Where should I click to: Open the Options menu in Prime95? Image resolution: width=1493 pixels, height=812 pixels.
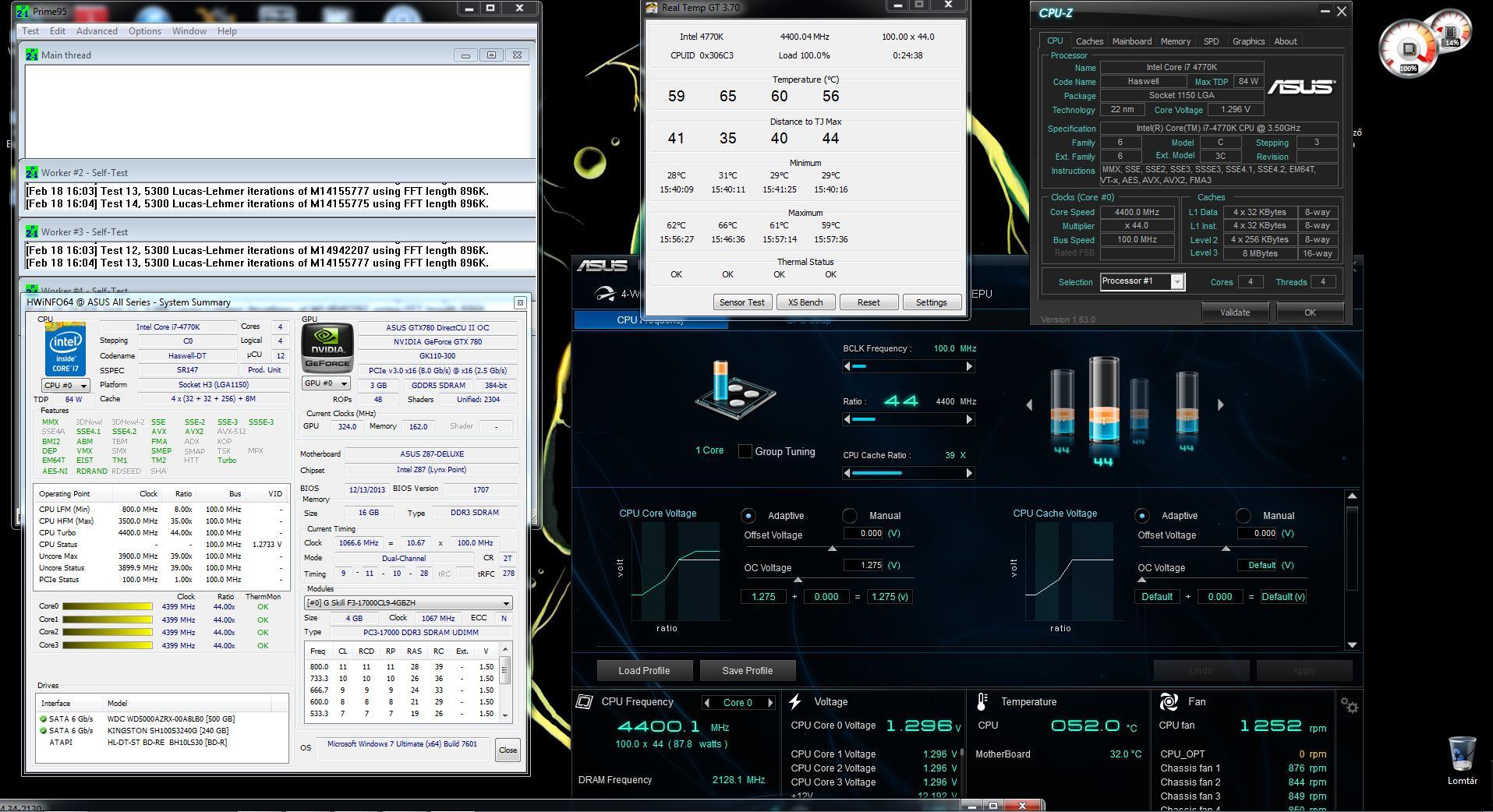[x=145, y=31]
